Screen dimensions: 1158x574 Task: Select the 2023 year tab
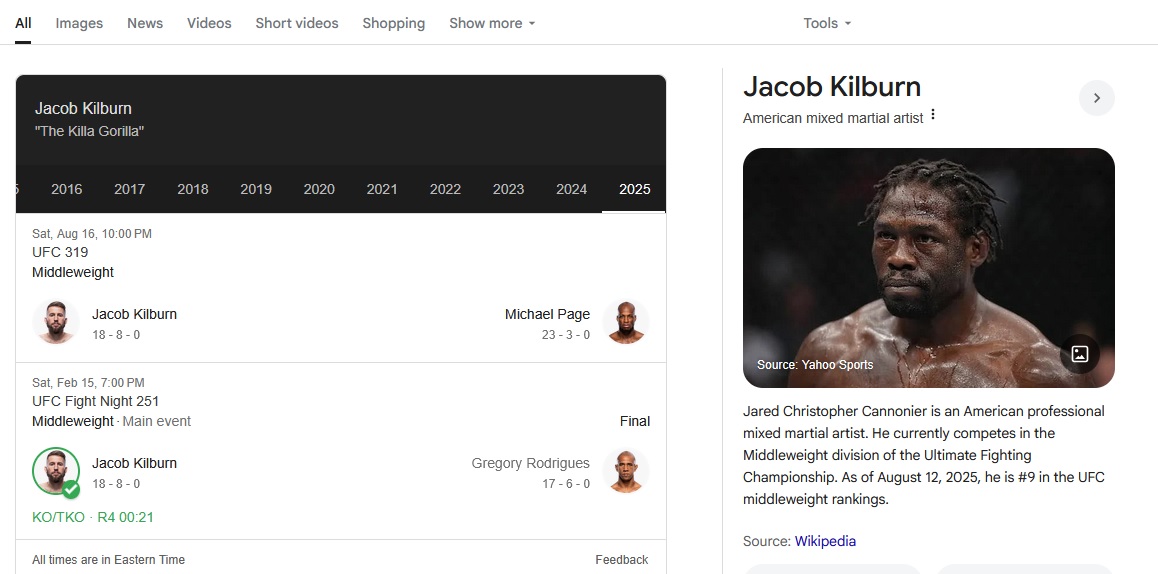click(508, 189)
